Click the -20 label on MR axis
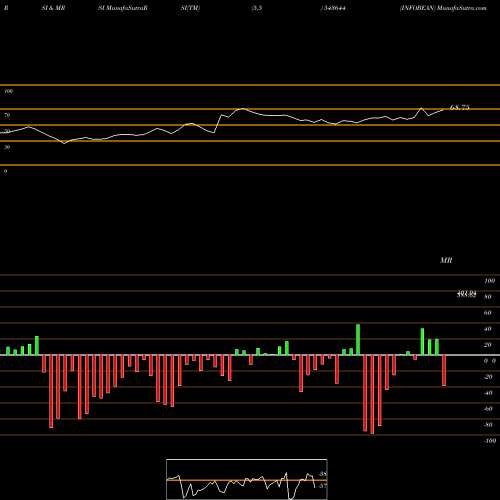500x500 pixels. click(x=488, y=377)
